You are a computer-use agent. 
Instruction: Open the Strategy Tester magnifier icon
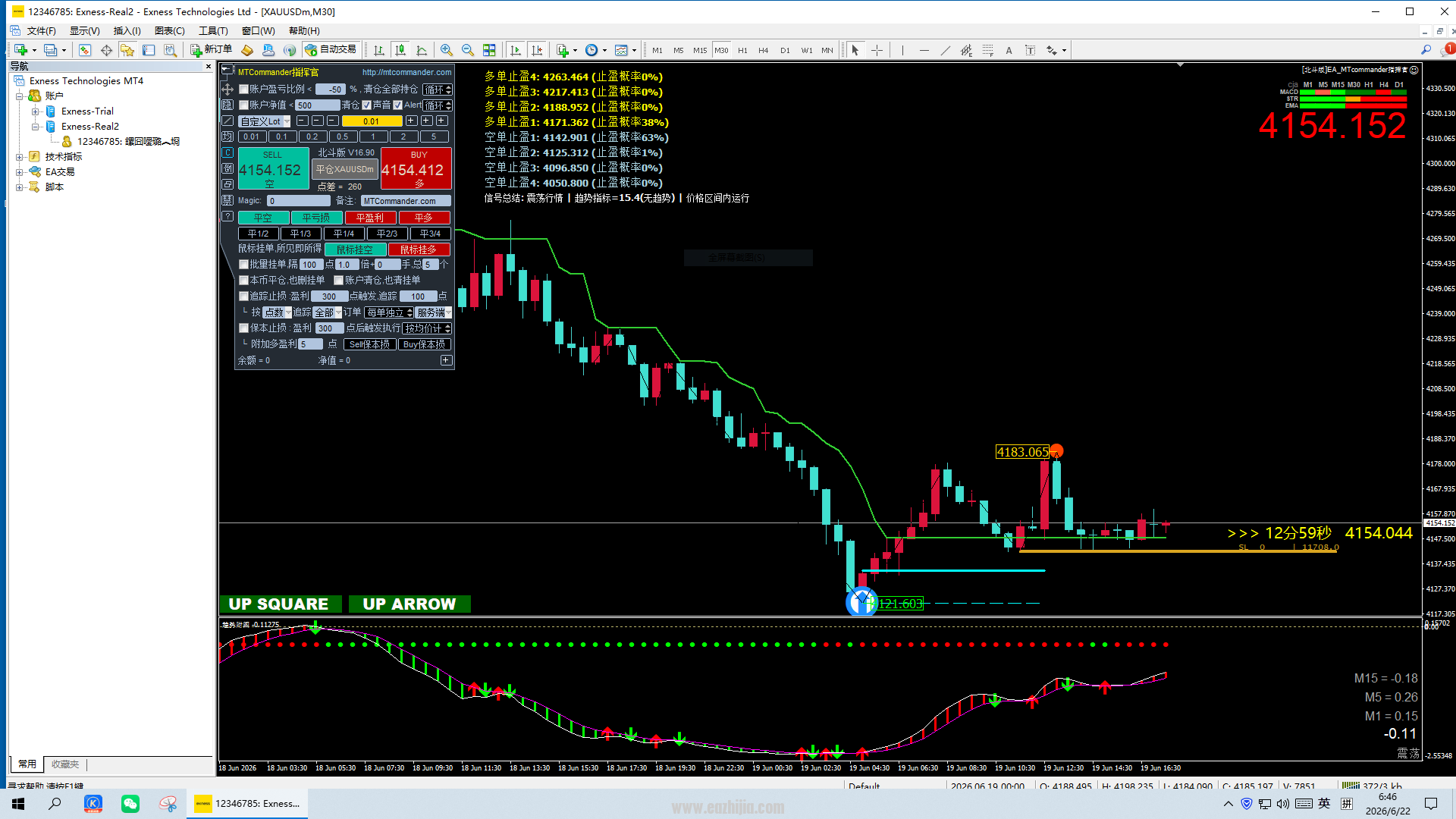coord(171,50)
